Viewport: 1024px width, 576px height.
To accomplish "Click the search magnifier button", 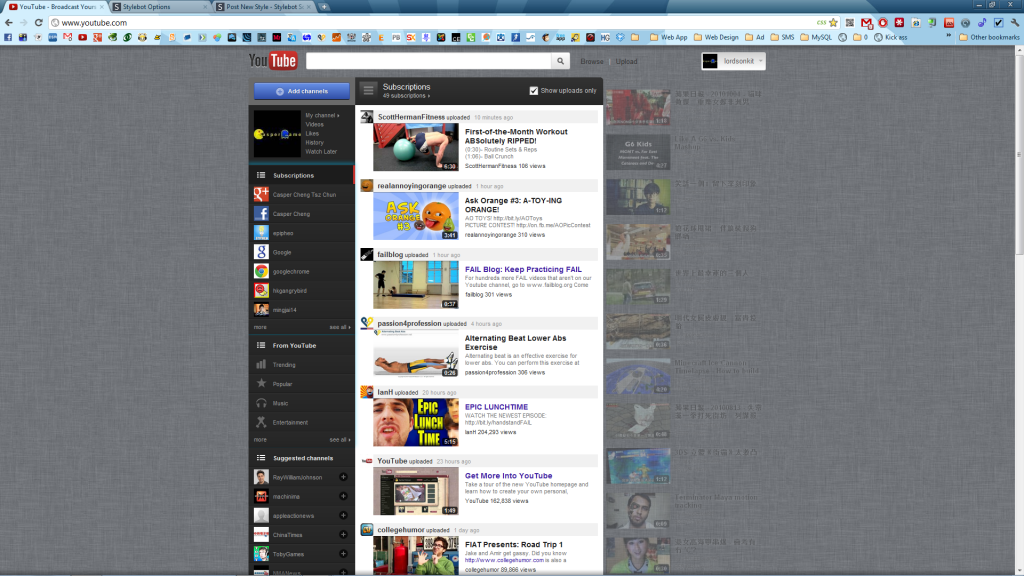I will [x=560, y=61].
